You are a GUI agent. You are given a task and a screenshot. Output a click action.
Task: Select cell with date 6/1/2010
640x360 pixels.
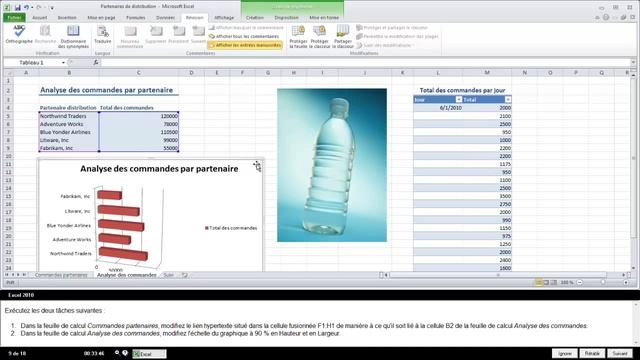click(438, 108)
